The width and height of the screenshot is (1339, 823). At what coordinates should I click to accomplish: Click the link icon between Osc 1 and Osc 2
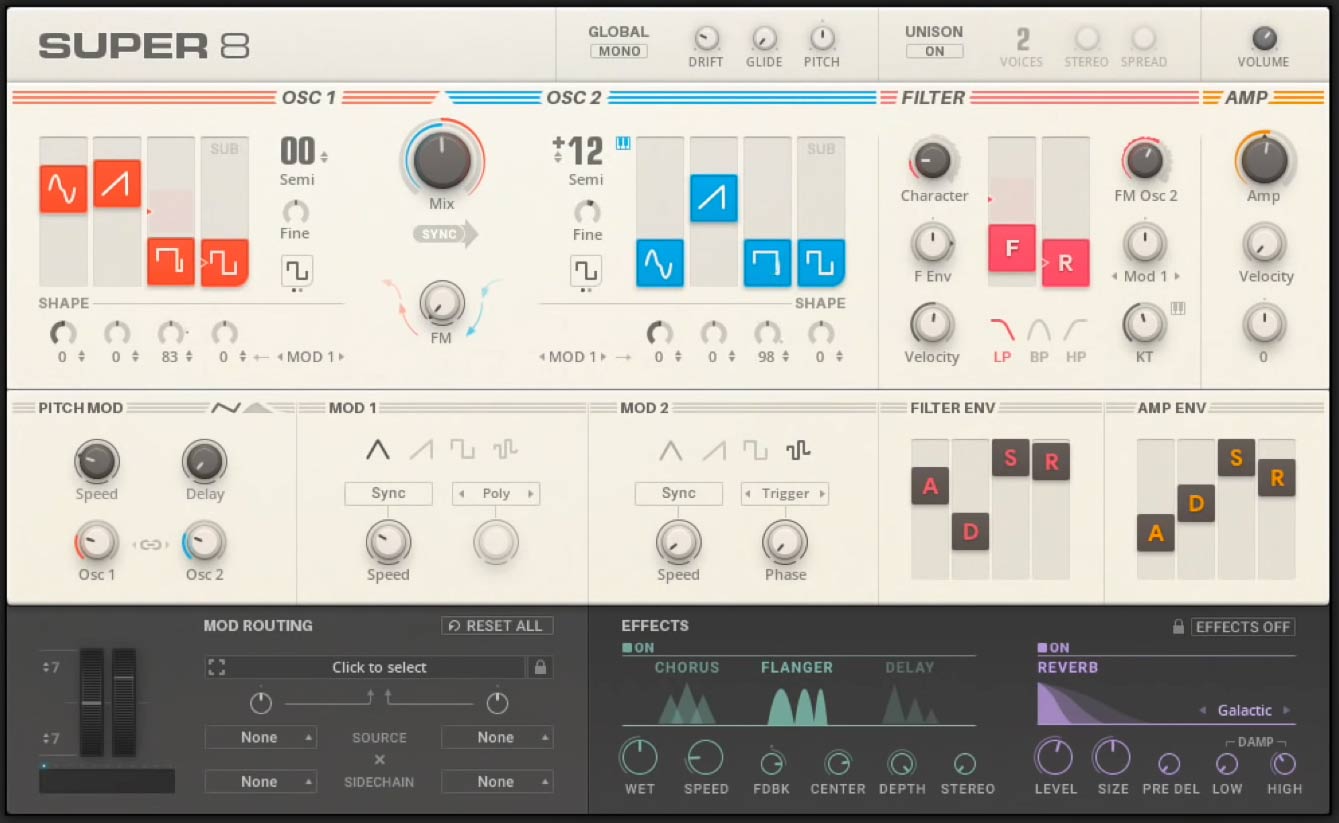(150, 545)
